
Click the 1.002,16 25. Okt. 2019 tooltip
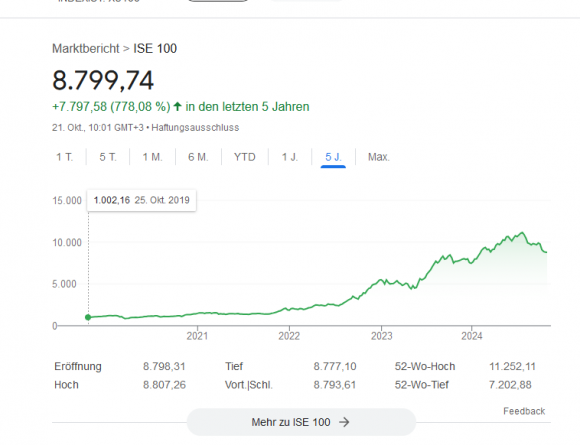pyautogui.click(x=141, y=200)
